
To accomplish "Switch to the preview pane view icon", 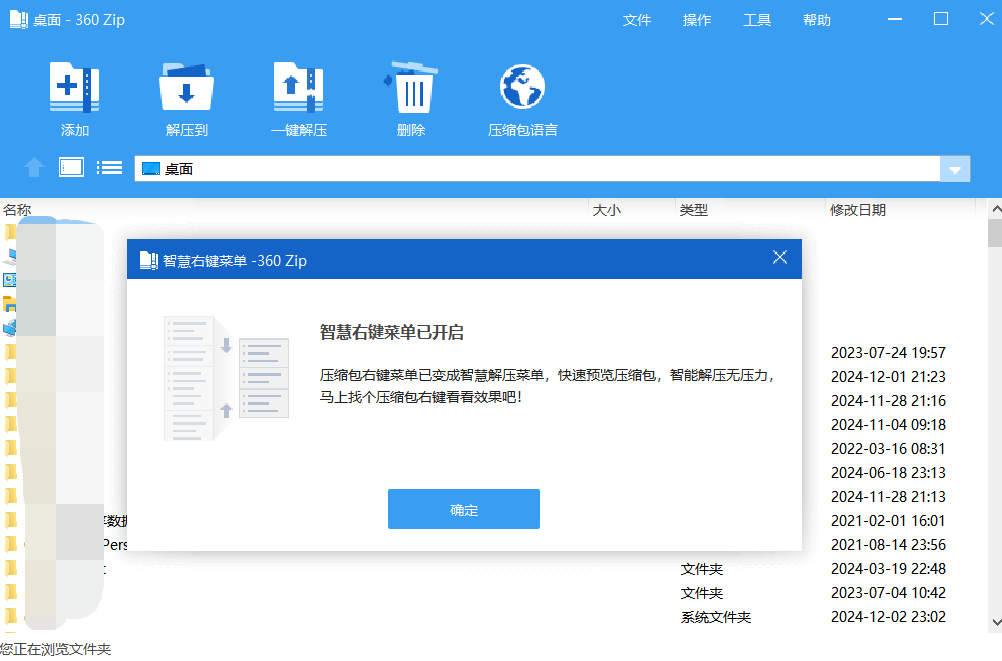I will pos(72,167).
